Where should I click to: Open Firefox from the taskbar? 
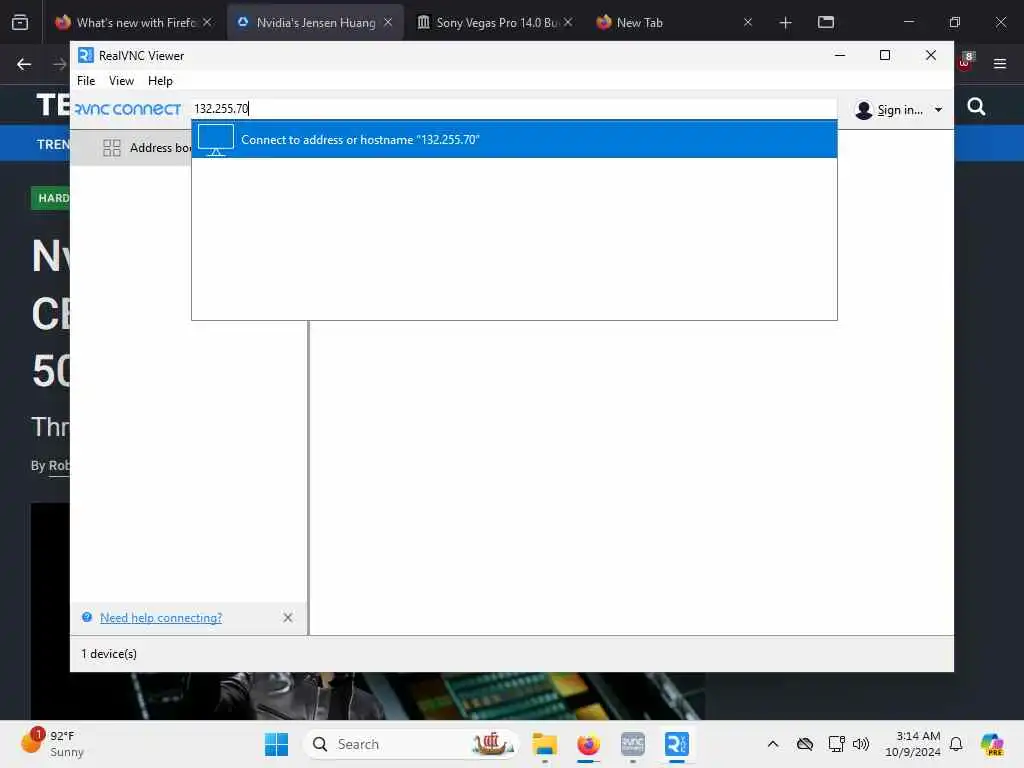(x=588, y=744)
